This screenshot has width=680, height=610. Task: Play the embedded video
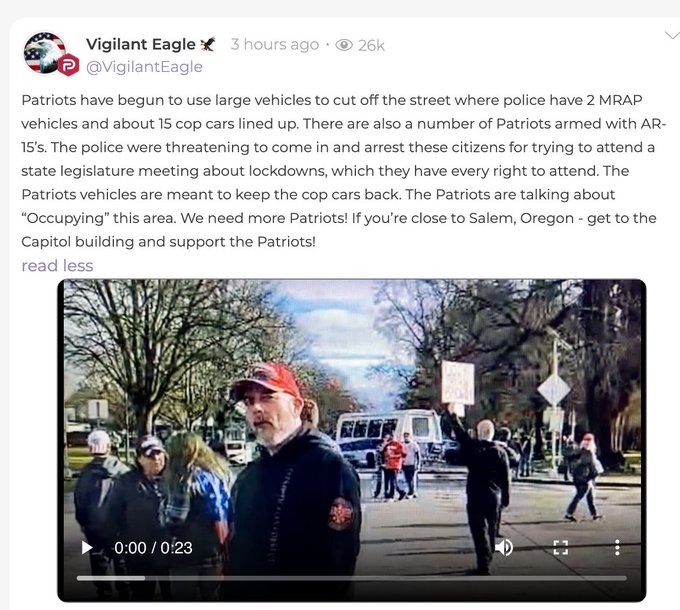coord(87,548)
